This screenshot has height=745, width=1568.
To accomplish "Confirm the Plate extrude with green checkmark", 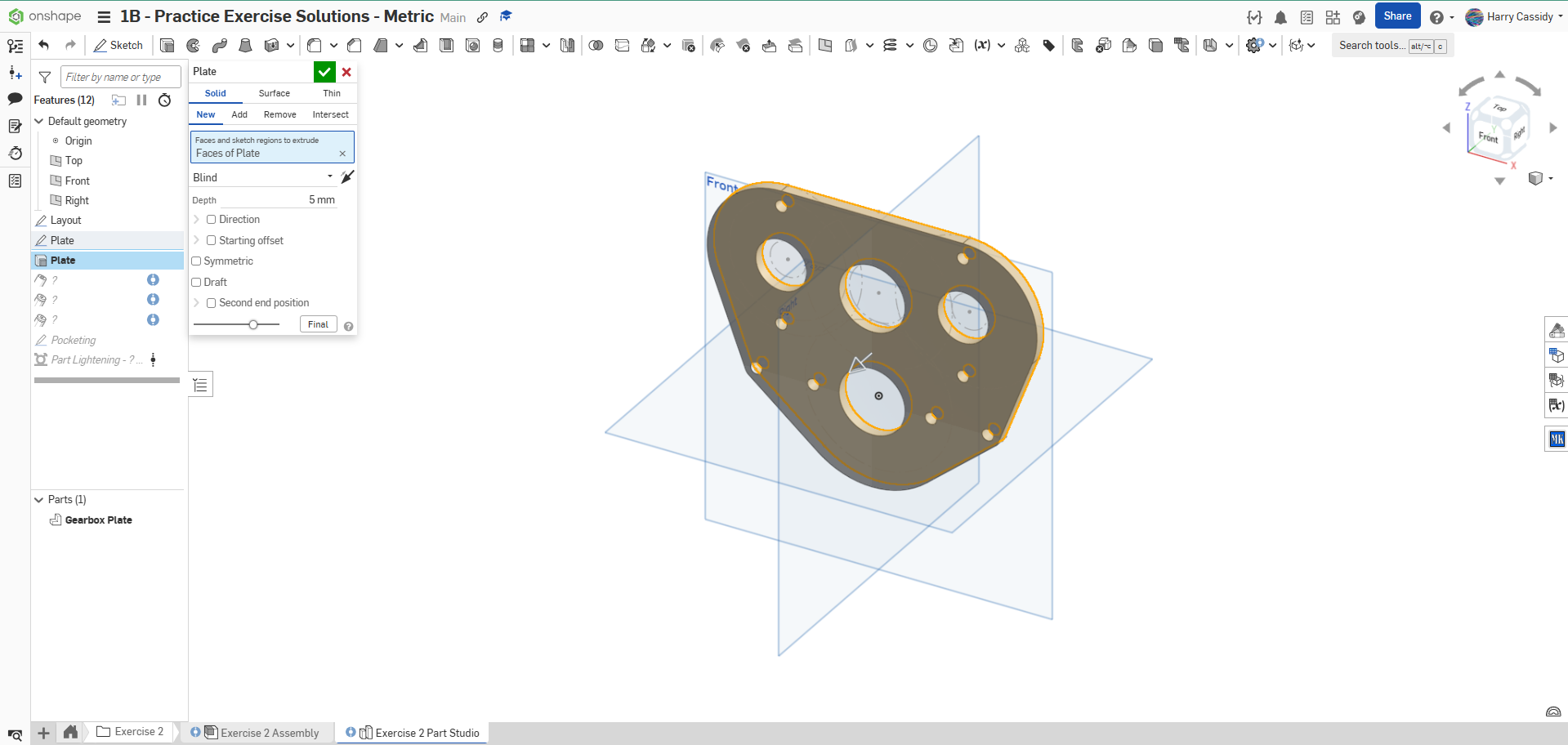I will click(324, 72).
